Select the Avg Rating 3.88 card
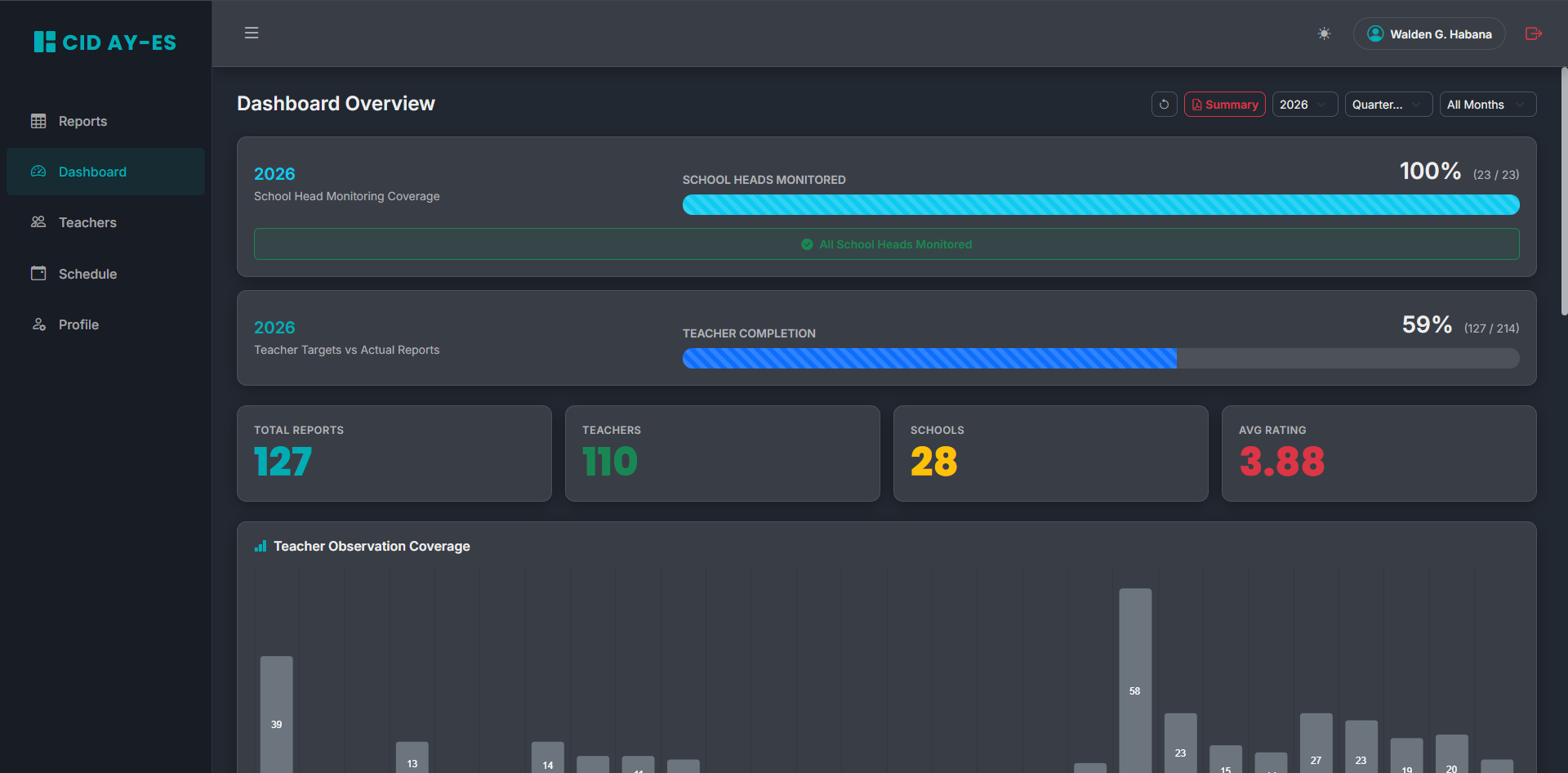 click(1379, 454)
